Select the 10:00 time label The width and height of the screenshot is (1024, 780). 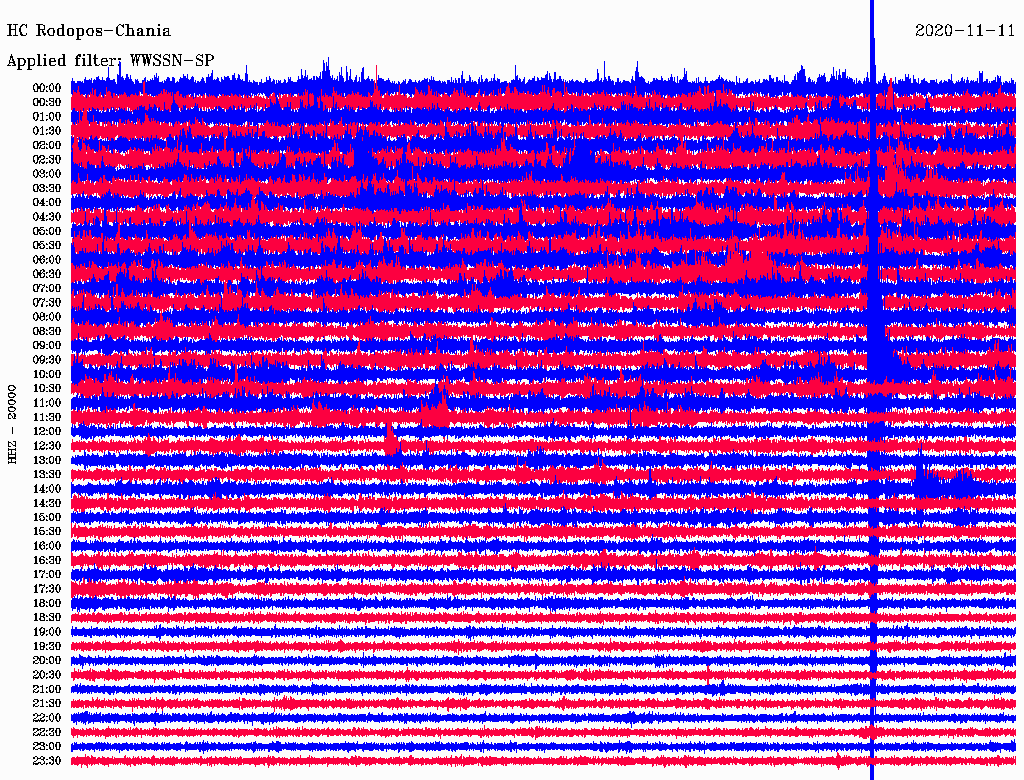pos(47,374)
